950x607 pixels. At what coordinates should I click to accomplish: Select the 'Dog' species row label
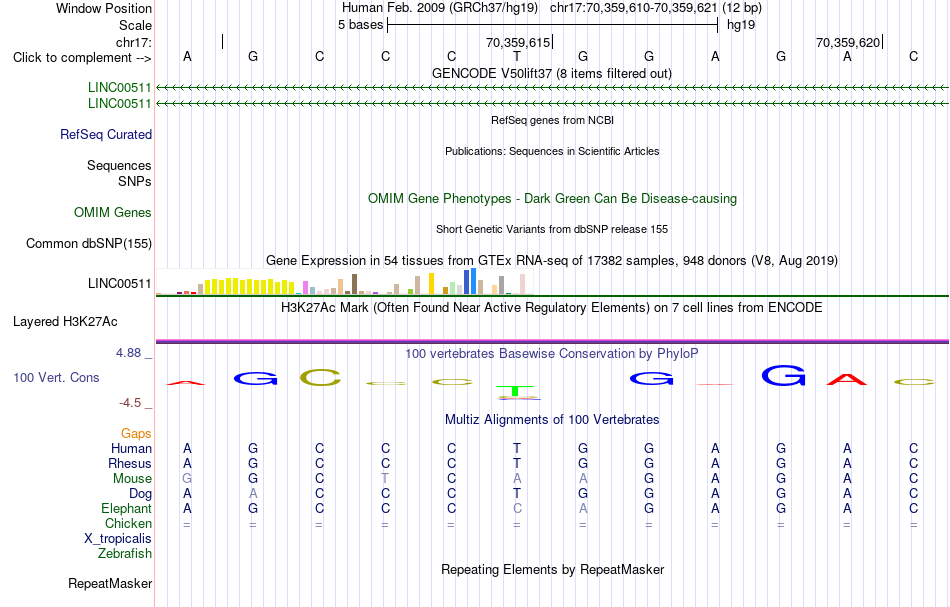point(141,494)
